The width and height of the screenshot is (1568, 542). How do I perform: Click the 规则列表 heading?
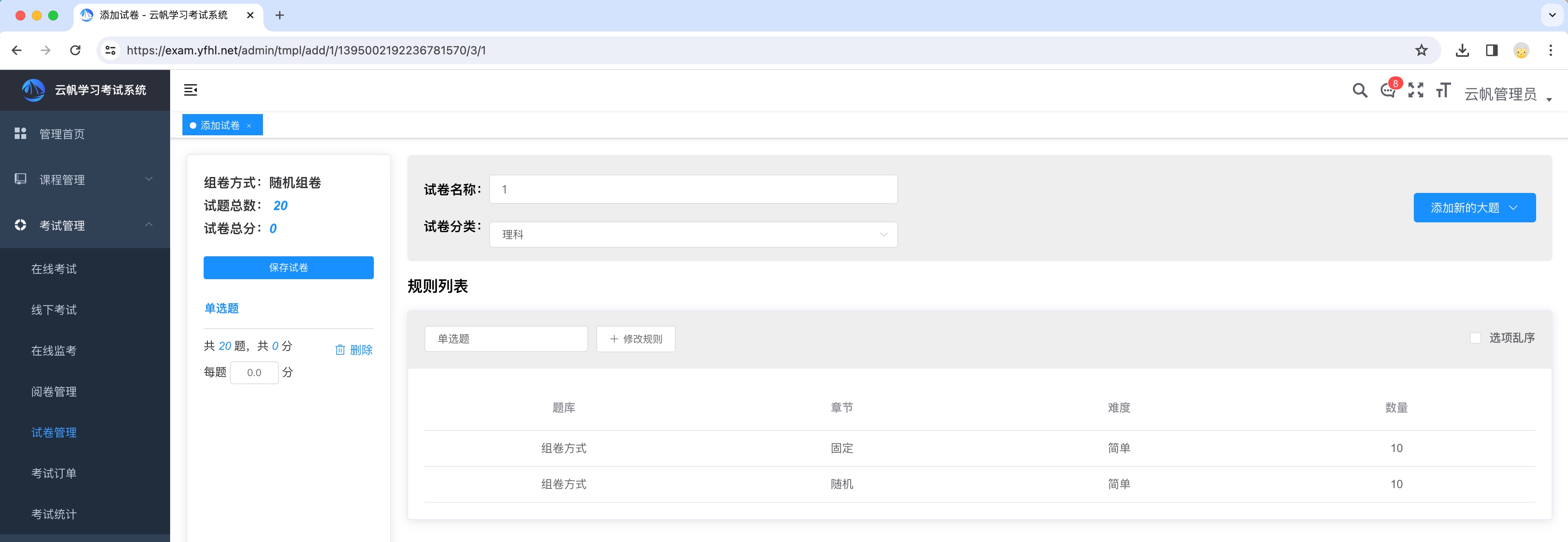click(x=438, y=287)
